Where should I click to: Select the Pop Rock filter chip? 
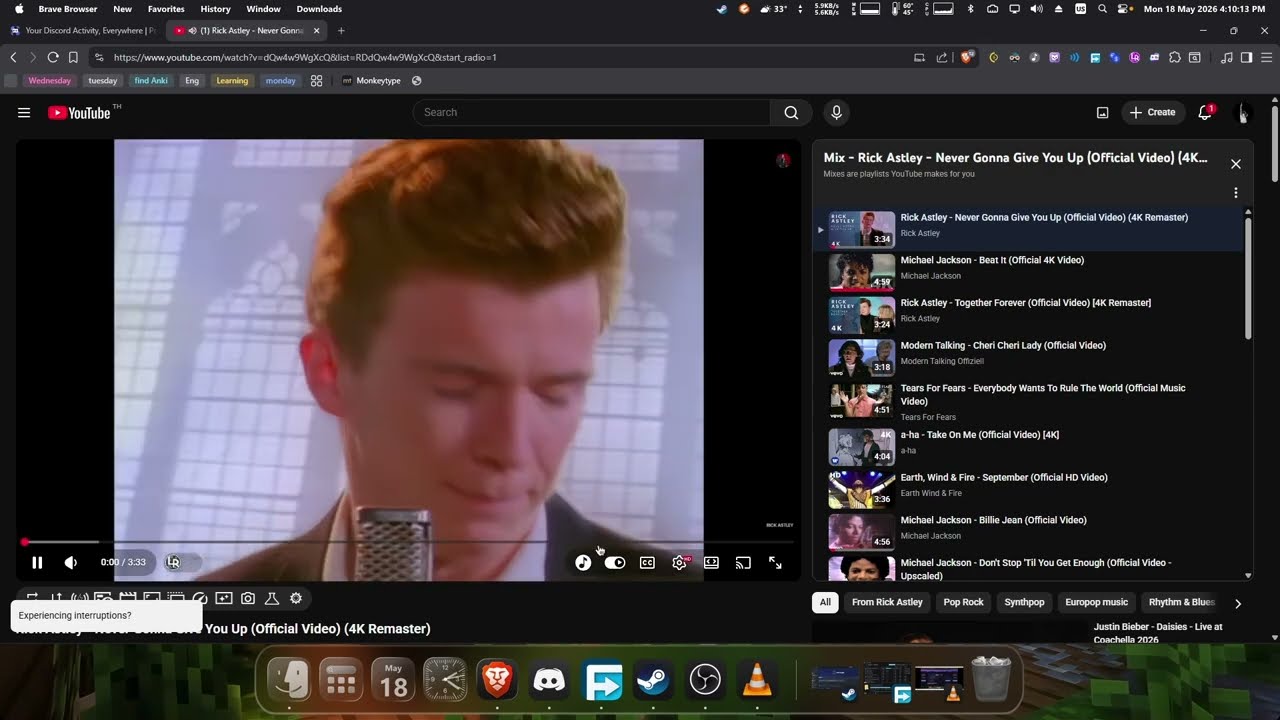click(964, 602)
